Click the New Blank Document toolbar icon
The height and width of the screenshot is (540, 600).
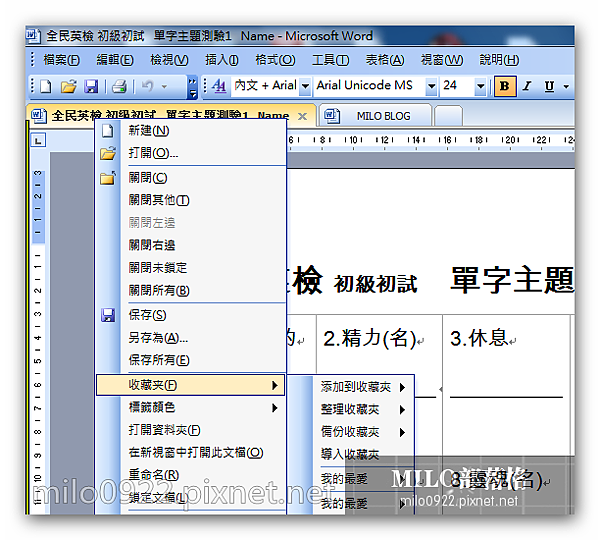[46, 86]
